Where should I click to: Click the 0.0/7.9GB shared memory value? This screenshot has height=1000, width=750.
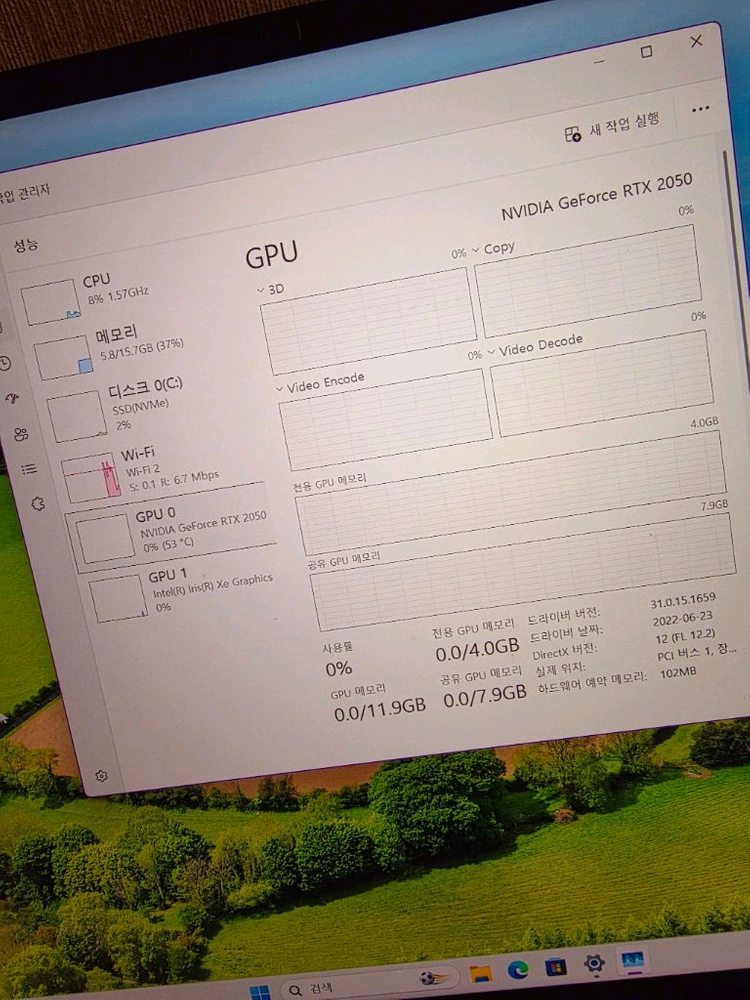pos(485,695)
